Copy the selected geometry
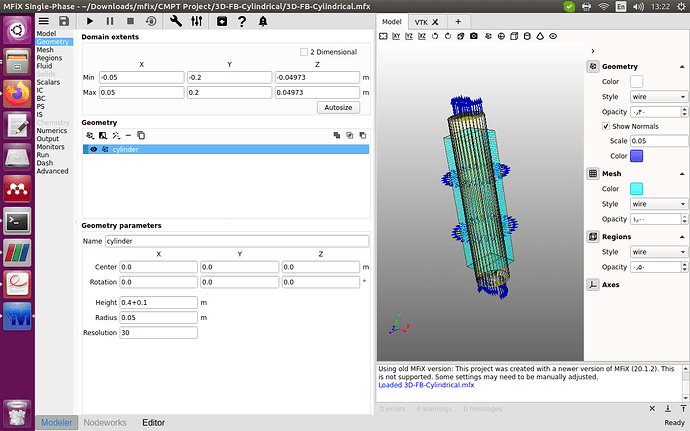 [141, 136]
